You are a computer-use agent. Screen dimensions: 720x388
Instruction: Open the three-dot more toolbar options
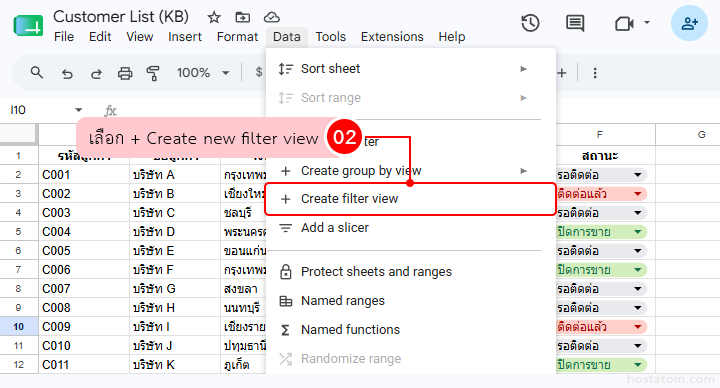coord(595,73)
